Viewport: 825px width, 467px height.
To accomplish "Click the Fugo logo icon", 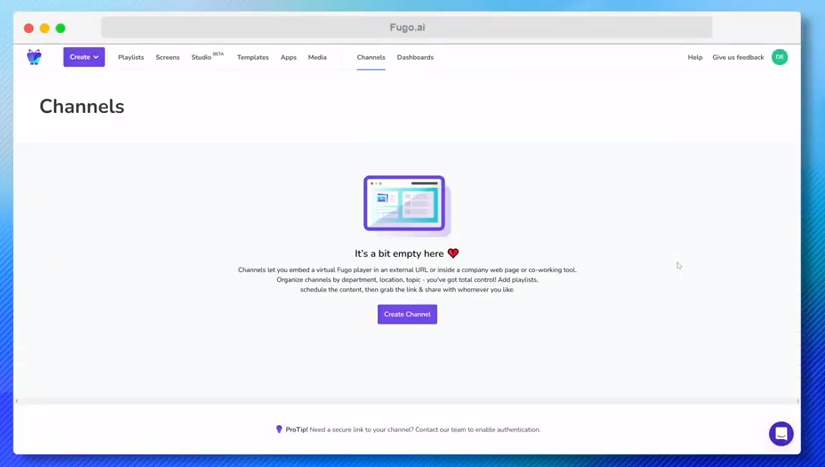I will tap(34, 57).
